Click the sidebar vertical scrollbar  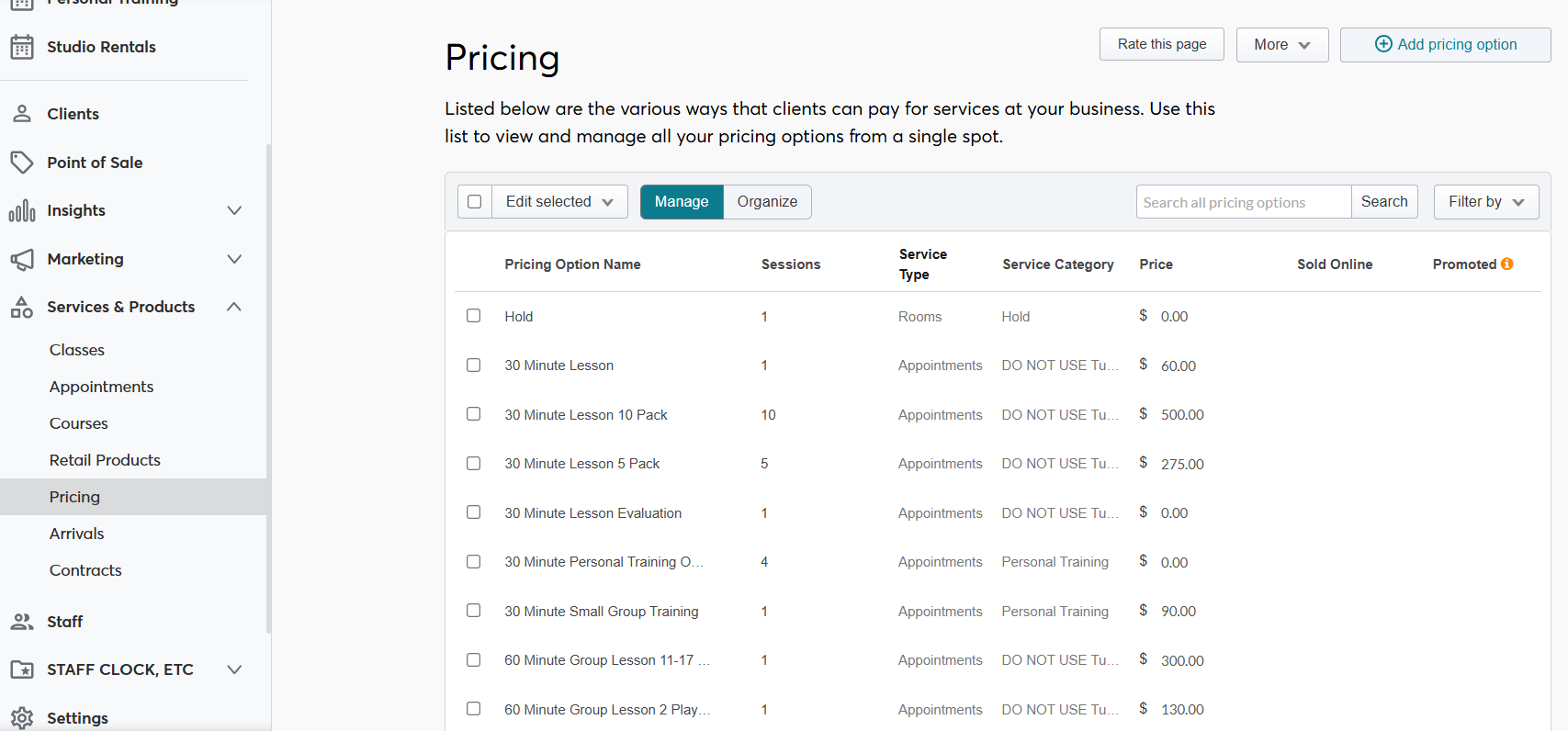(268, 386)
